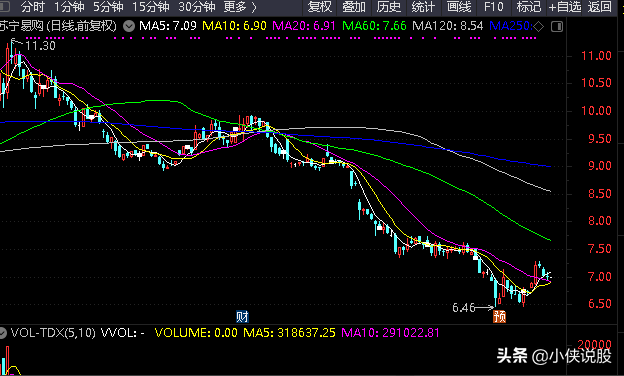The width and height of the screenshot is (624, 376).
Task: Select the 1分钟 period tab
Action: (69, 6)
